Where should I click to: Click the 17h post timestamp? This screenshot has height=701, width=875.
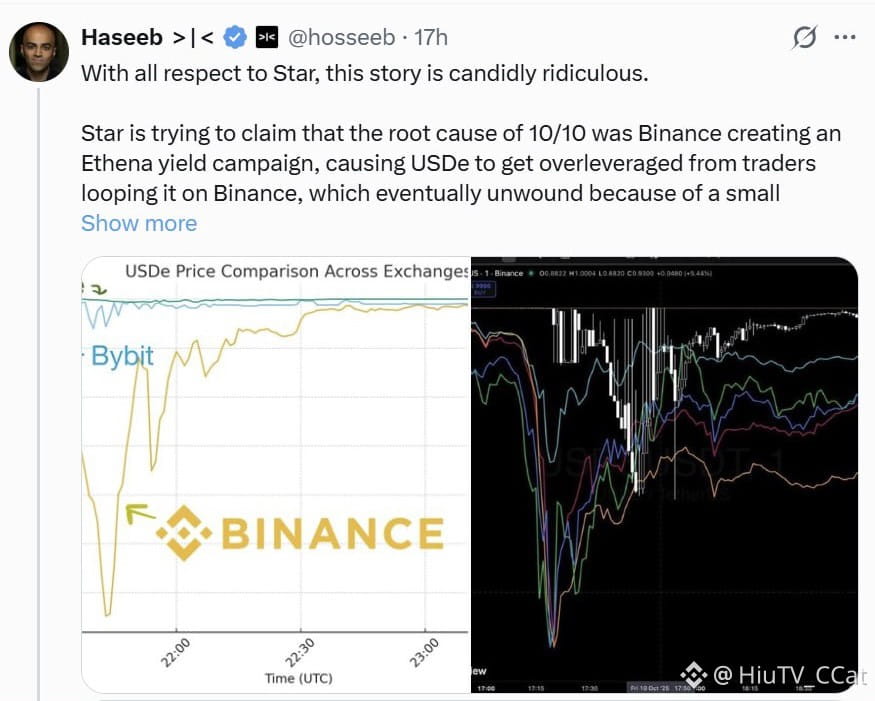[431, 37]
